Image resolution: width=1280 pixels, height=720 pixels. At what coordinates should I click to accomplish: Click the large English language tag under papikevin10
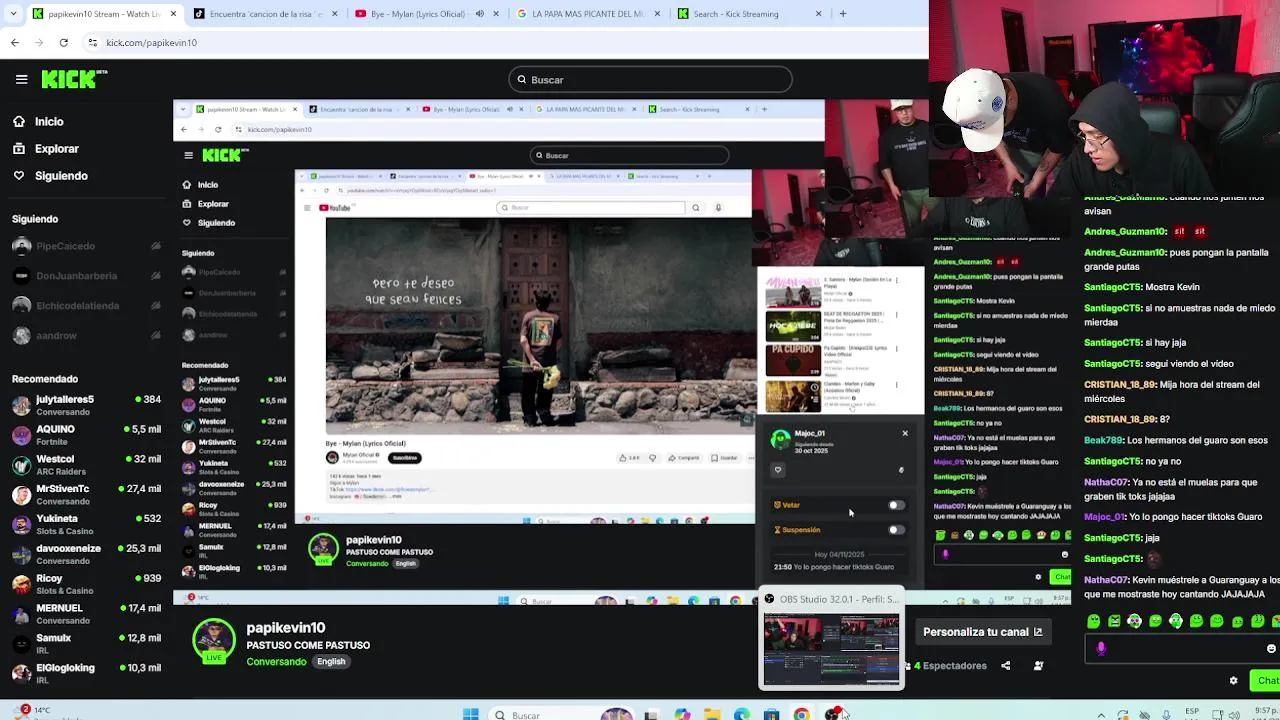coord(331,662)
